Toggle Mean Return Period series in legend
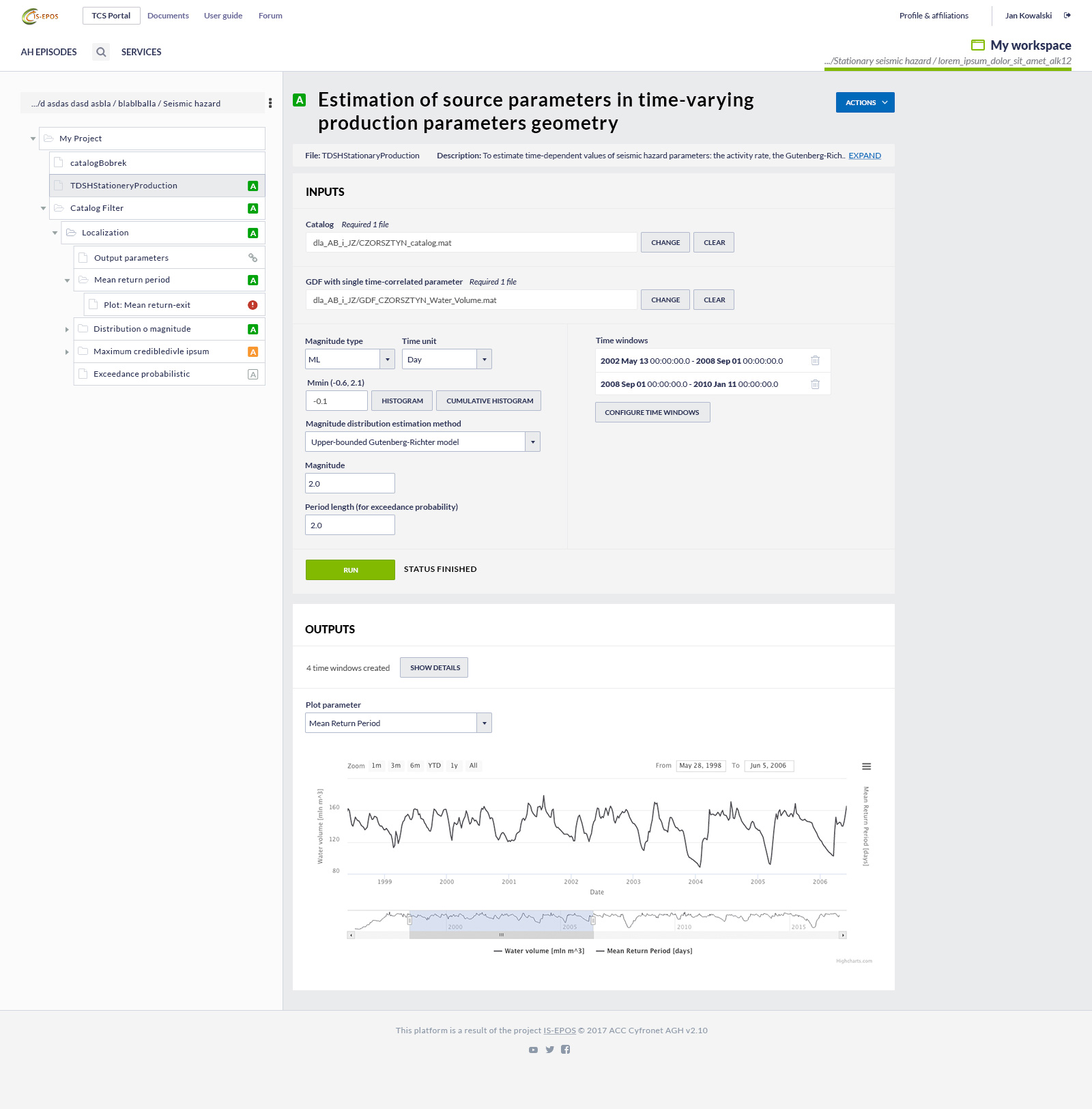Viewport: 1092px width, 1109px height. point(644,951)
